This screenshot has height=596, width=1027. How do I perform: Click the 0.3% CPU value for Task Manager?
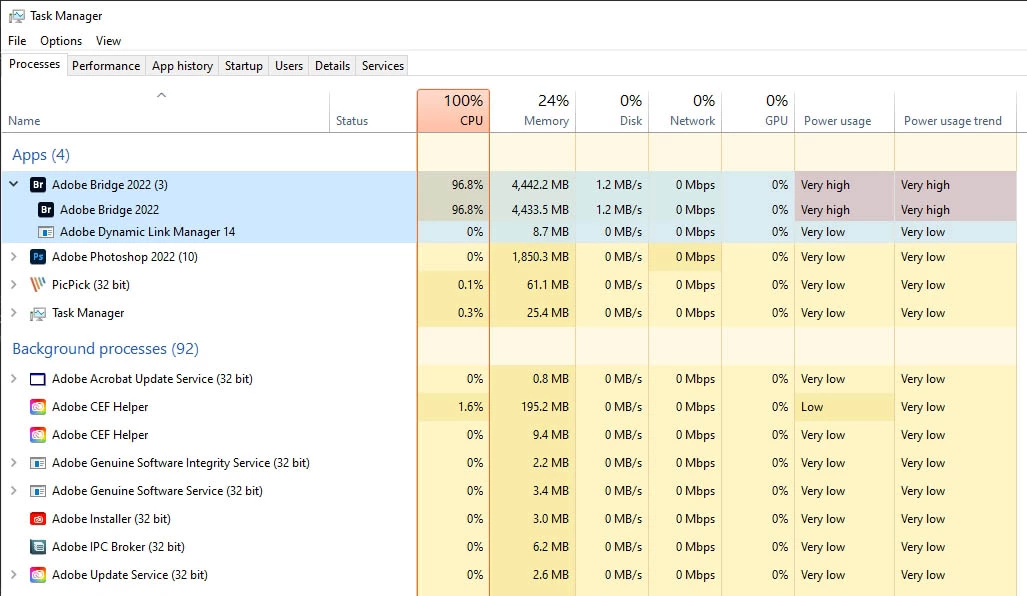tap(470, 313)
